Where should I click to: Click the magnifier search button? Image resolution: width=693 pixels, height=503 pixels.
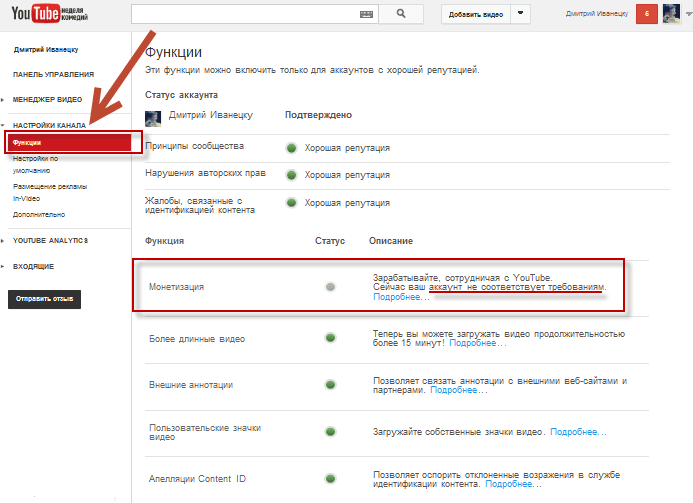(401, 14)
